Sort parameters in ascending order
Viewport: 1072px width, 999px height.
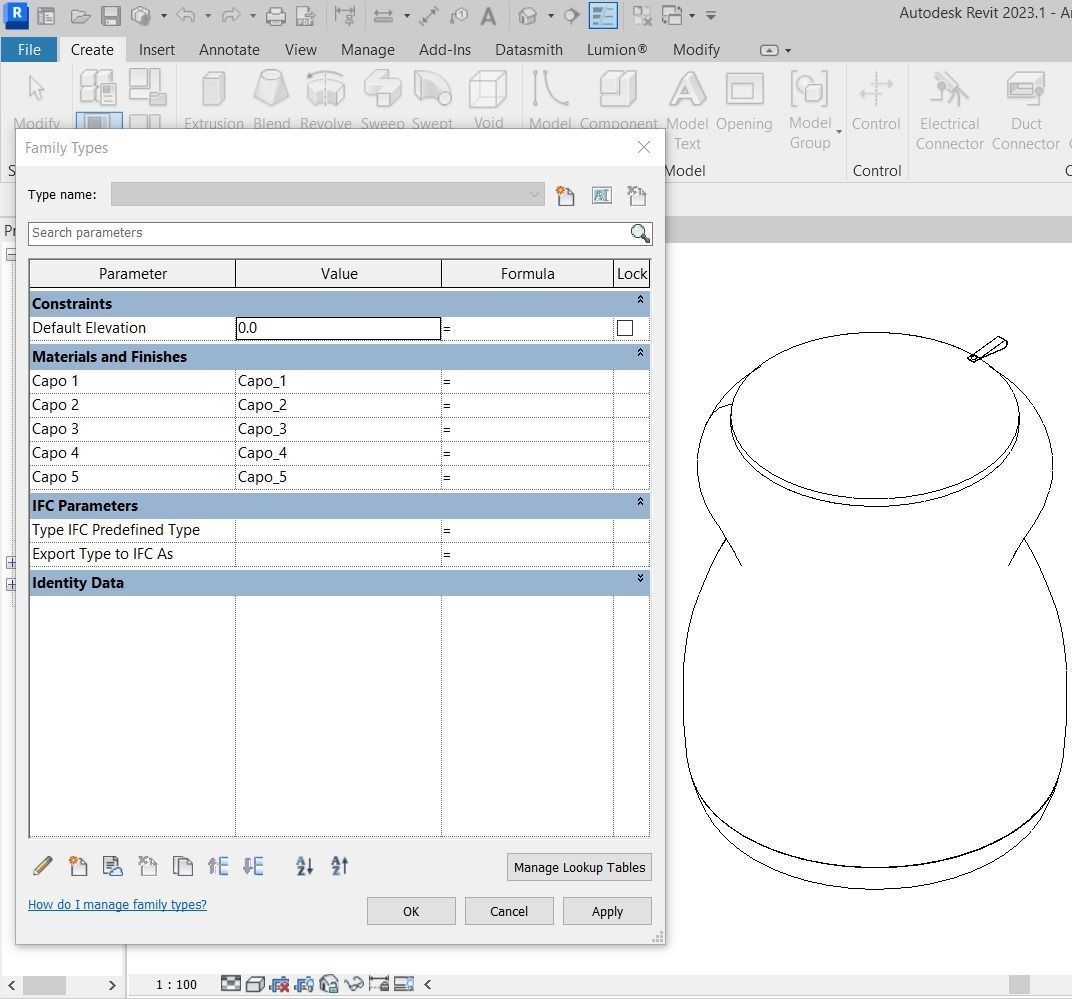(304, 866)
